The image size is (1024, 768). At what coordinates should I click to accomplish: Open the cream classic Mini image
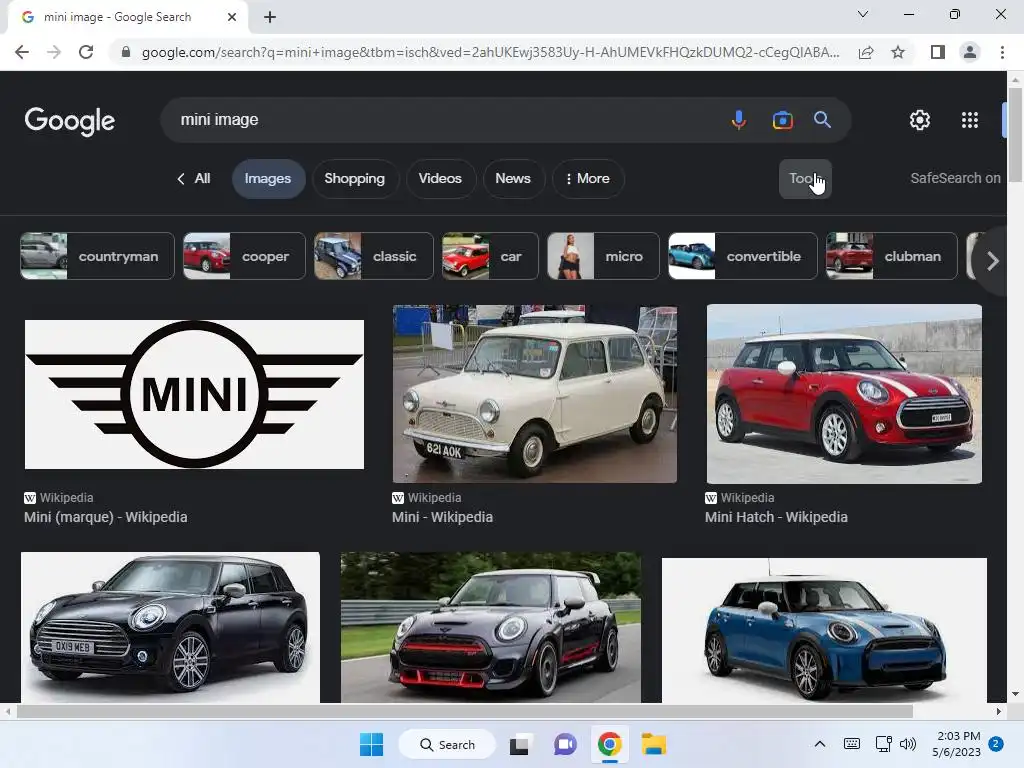coord(534,394)
